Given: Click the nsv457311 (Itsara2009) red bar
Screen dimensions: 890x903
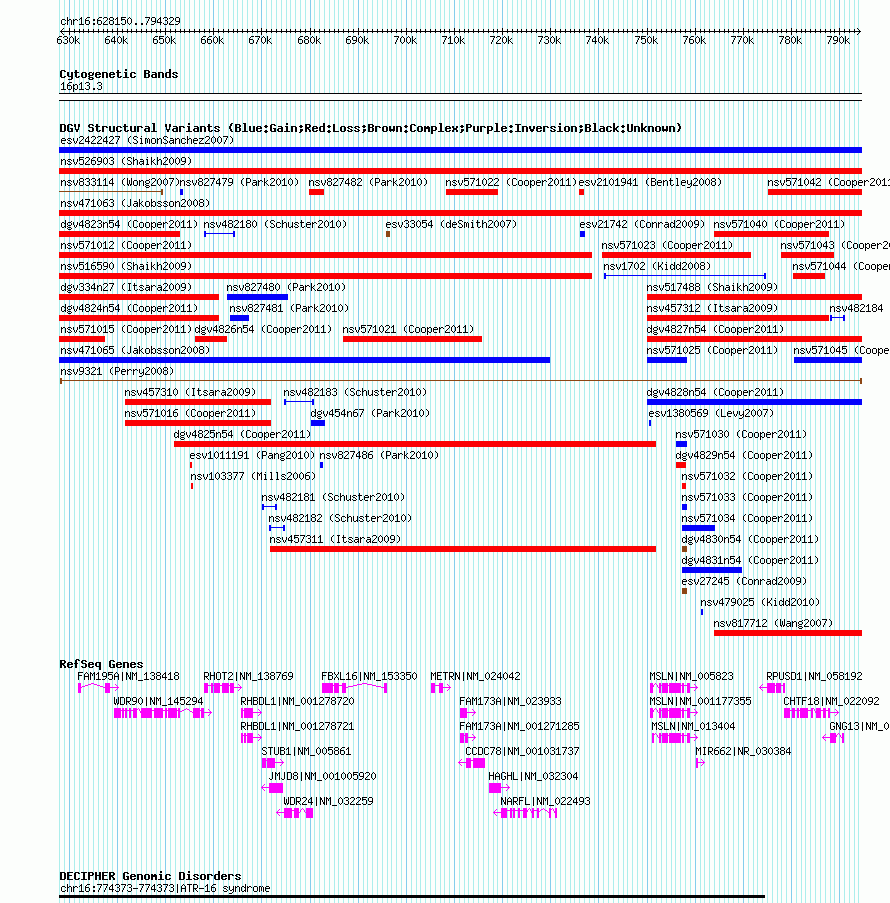Looking at the screenshot, I should coord(463,549).
